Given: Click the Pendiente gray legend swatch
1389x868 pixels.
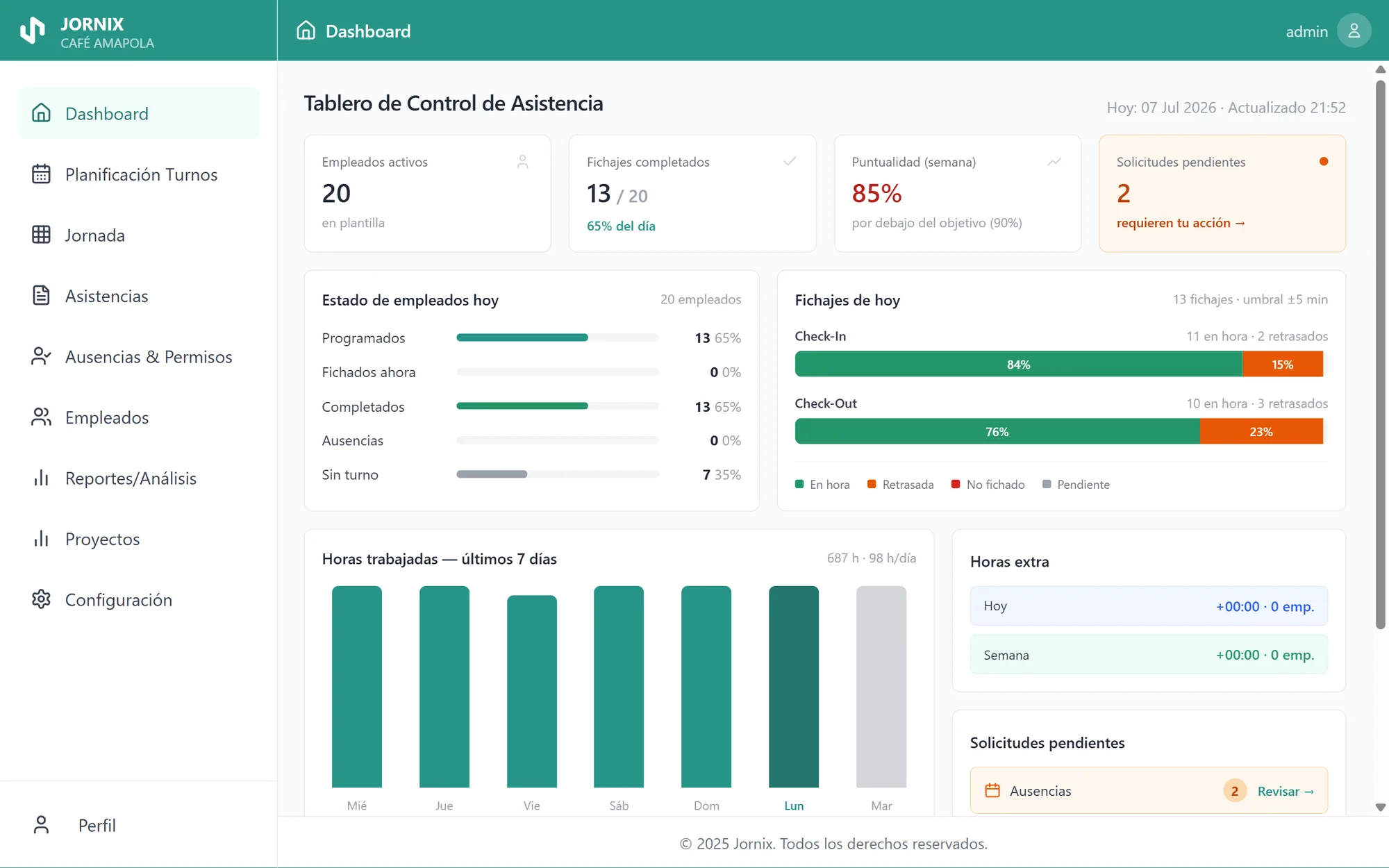Looking at the screenshot, I should pos(1047,484).
